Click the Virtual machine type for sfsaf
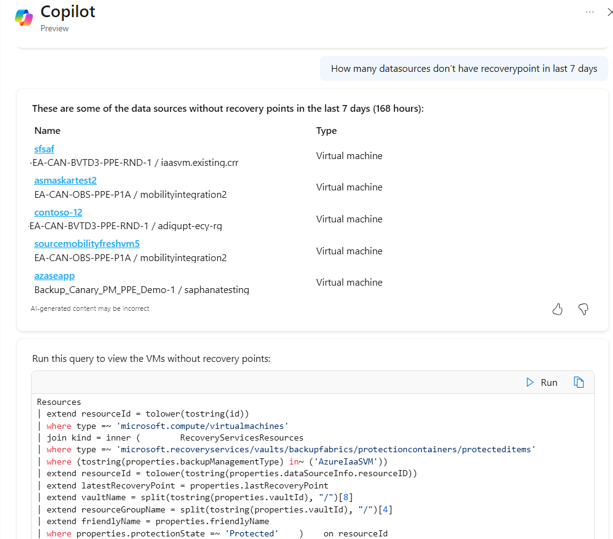Viewport: 613px width, 539px height. click(349, 156)
